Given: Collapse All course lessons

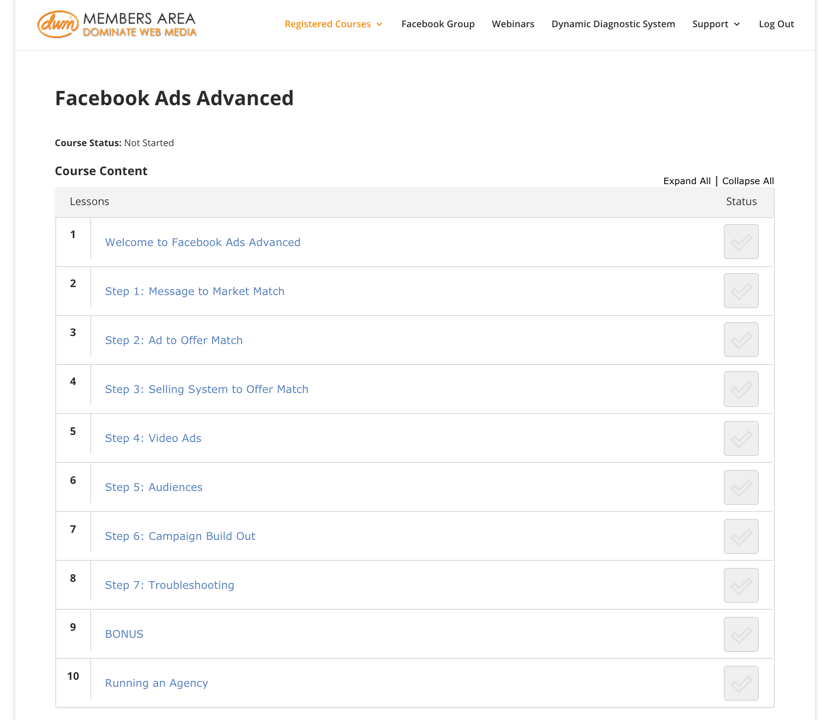Looking at the screenshot, I should (748, 181).
